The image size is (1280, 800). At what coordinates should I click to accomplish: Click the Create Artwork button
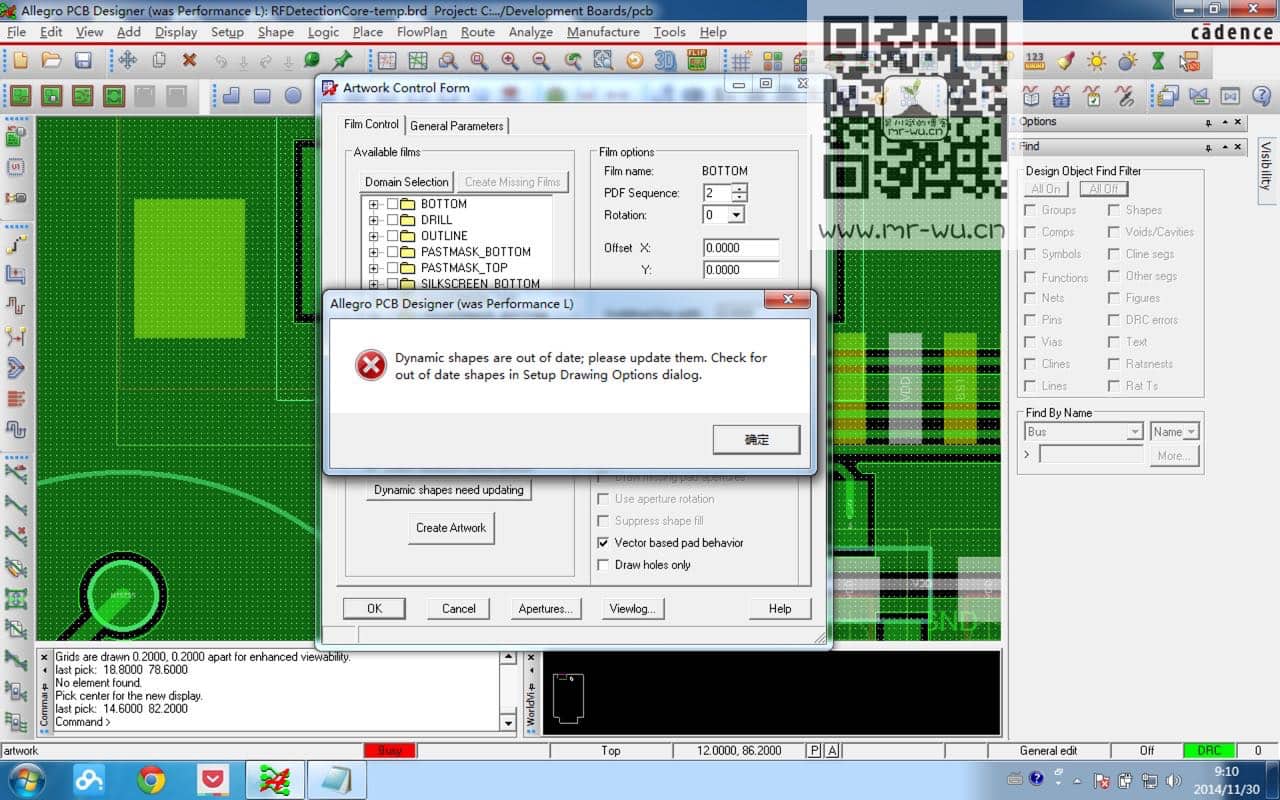tap(451, 528)
